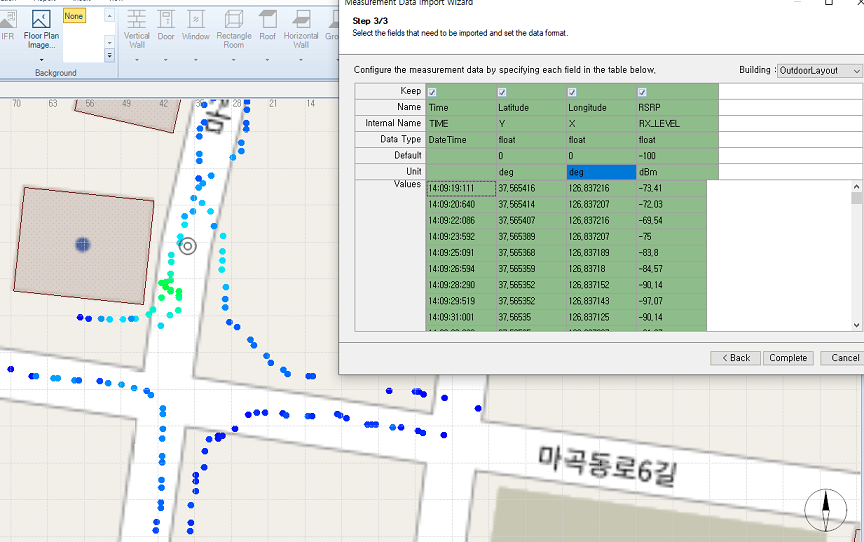The height and width of the screenshot is (542, 864).
Task: Select the Door tool
Action: pyautogui.click(x=166, y=26)
